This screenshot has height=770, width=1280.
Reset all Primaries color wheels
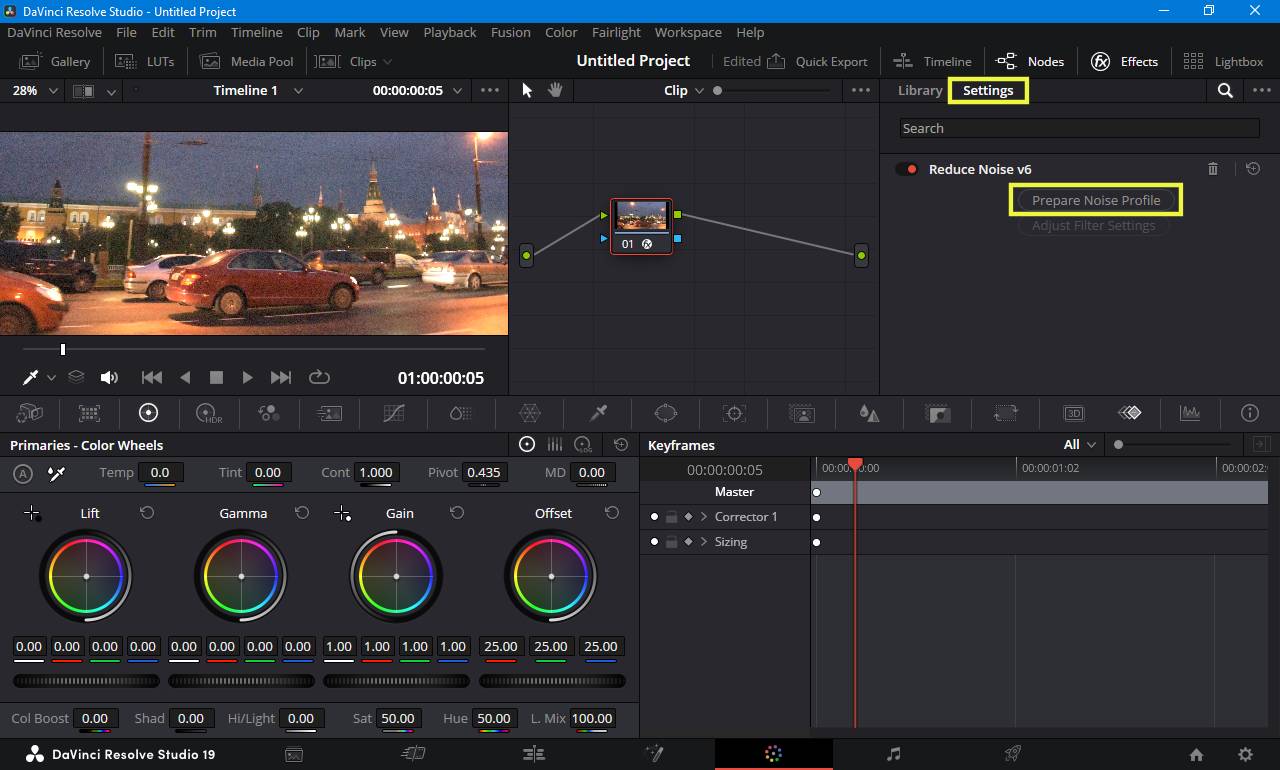click(621, 445)
